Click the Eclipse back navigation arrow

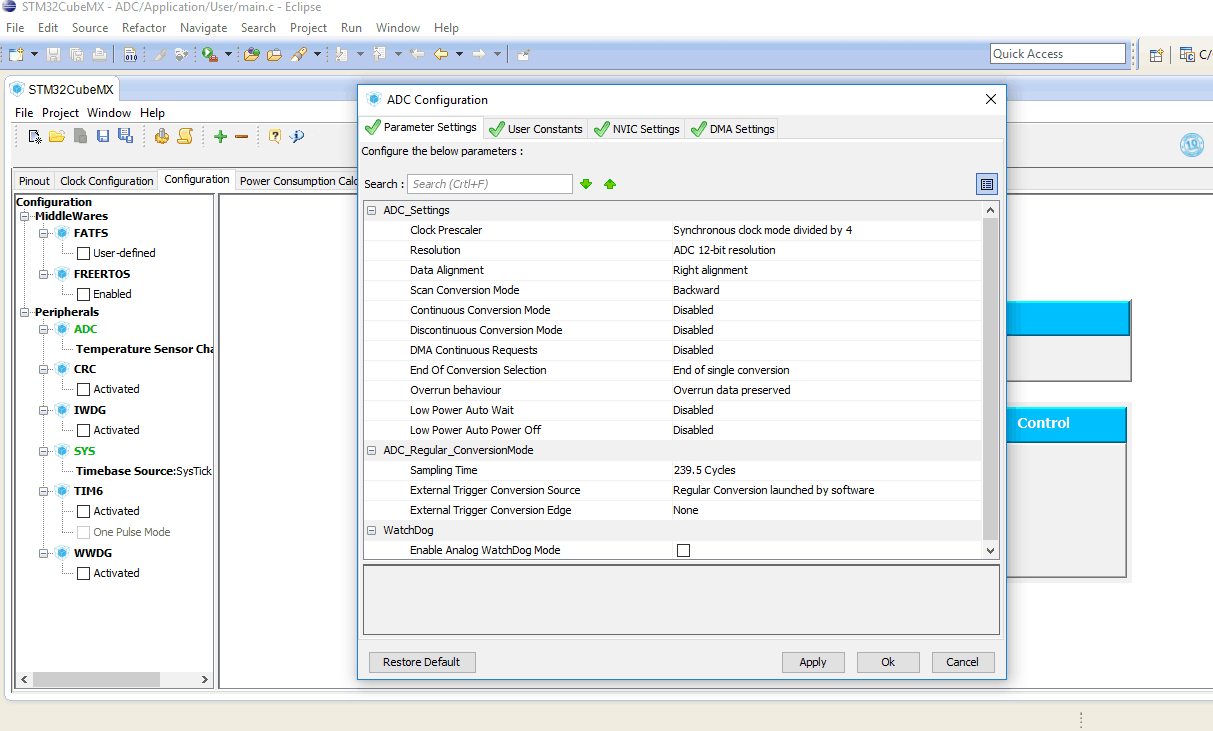pos(440,54)
